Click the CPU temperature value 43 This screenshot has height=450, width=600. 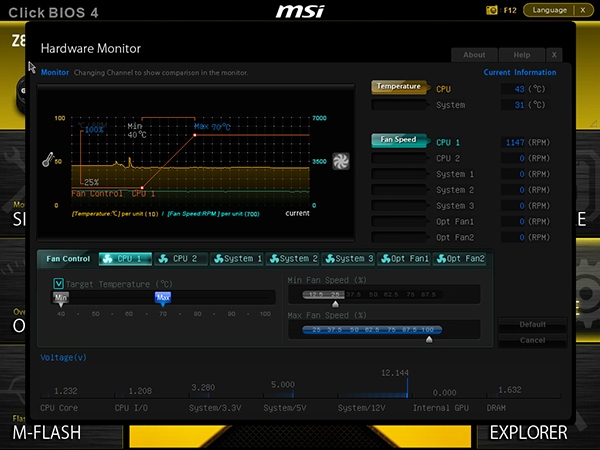click(519, 89)
